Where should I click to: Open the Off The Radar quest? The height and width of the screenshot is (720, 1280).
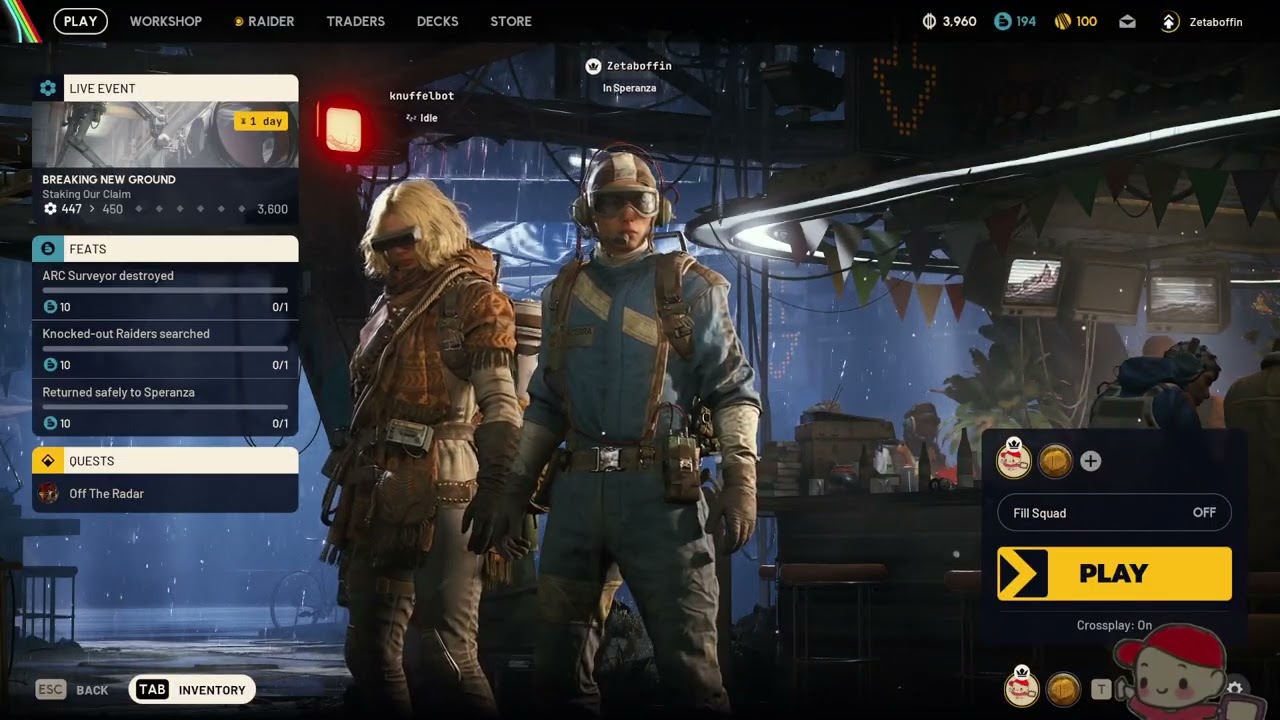tap(165, 494)
